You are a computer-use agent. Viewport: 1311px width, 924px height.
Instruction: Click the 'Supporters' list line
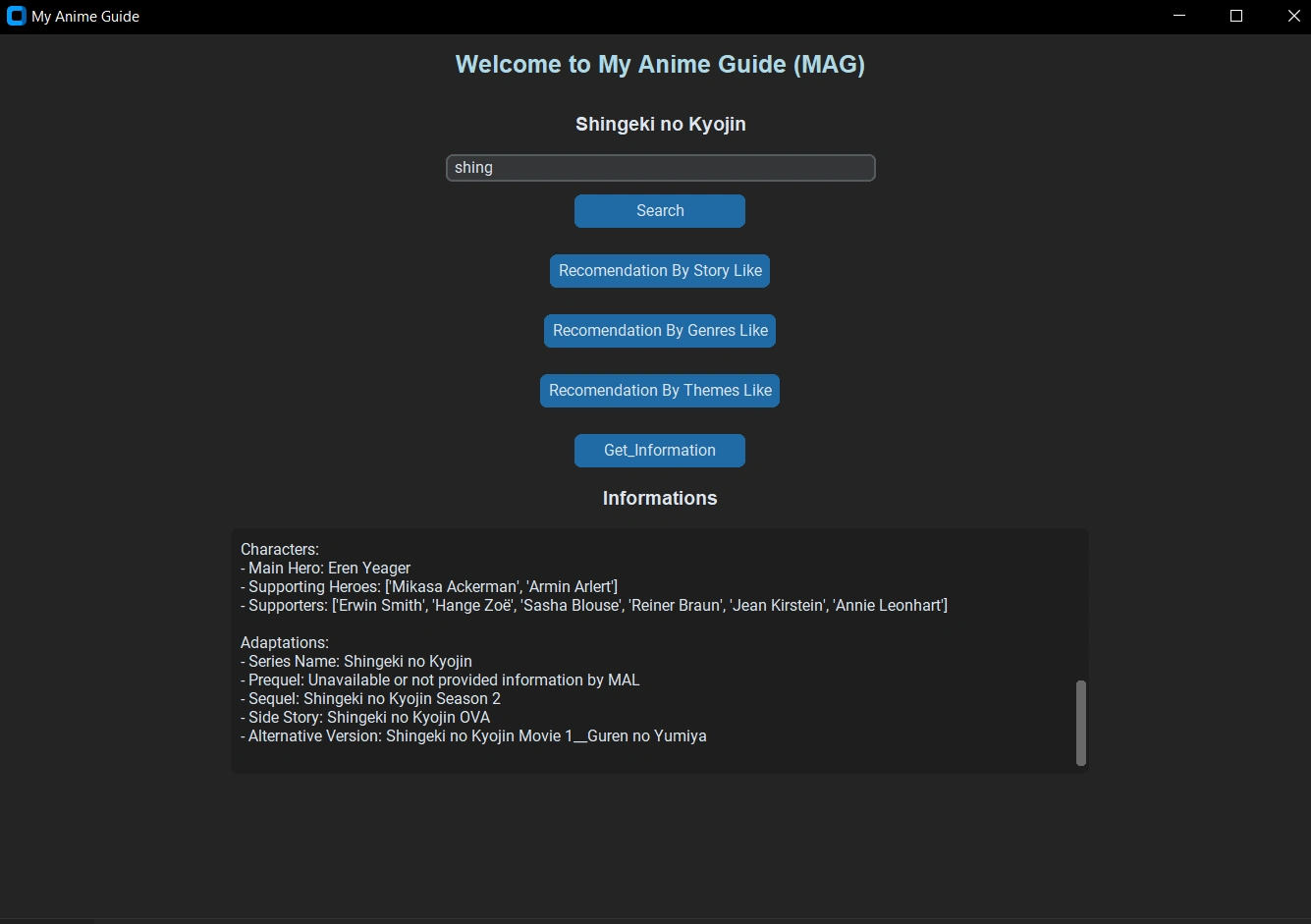pyautogui.click(x=594, y=605)
